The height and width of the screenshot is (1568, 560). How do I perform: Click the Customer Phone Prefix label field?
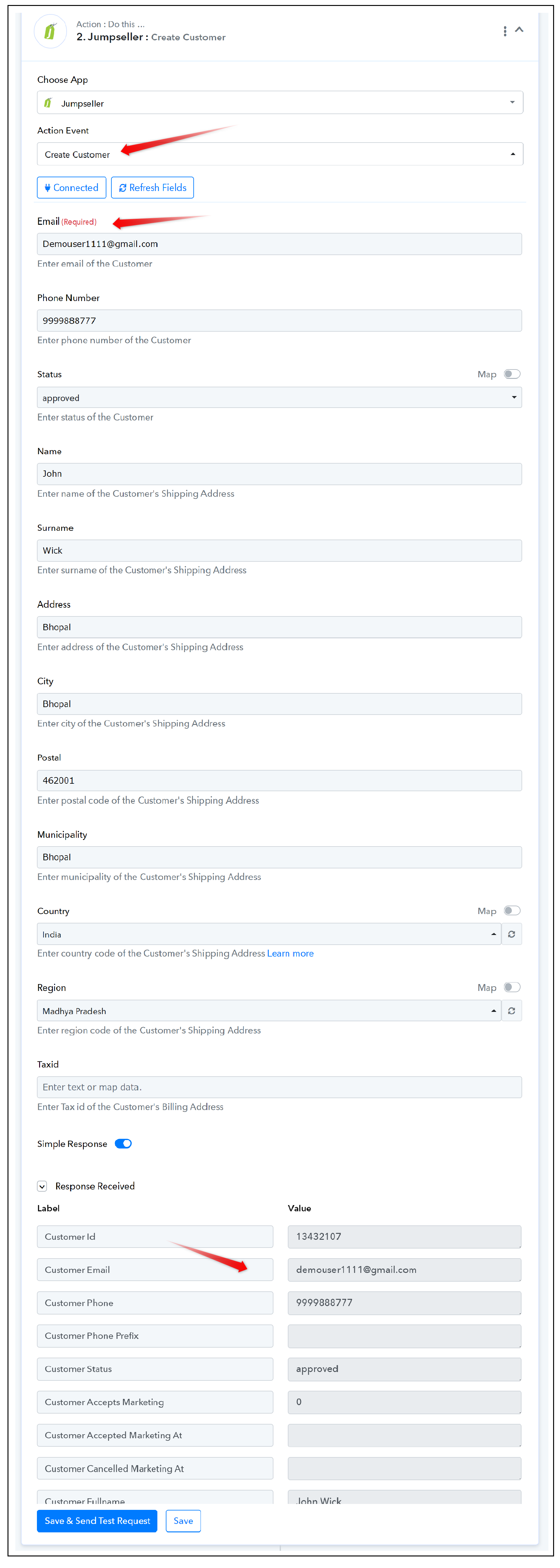(x=155, y=1336)
